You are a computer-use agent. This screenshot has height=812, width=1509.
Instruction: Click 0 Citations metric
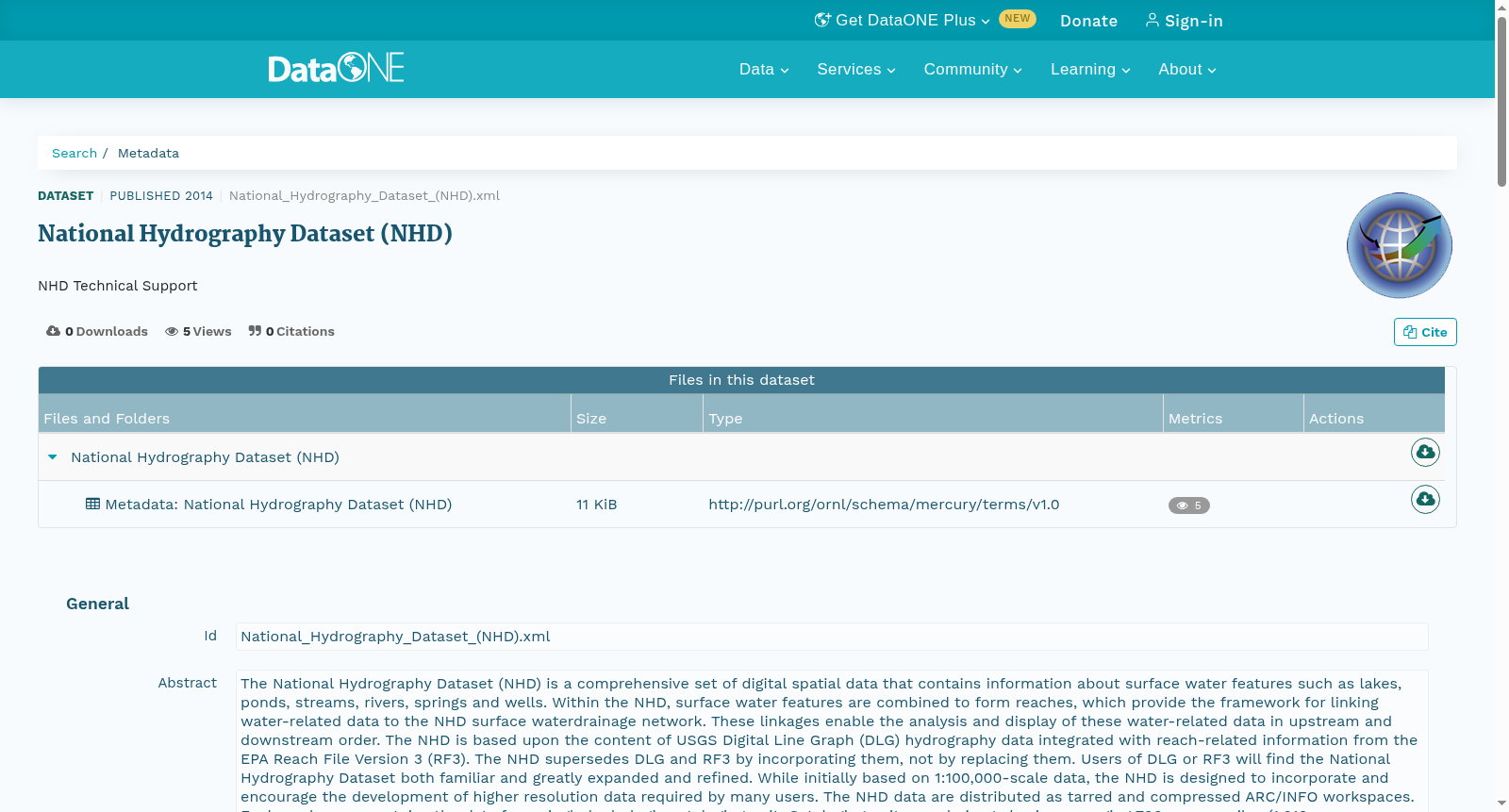pos(291,331)
